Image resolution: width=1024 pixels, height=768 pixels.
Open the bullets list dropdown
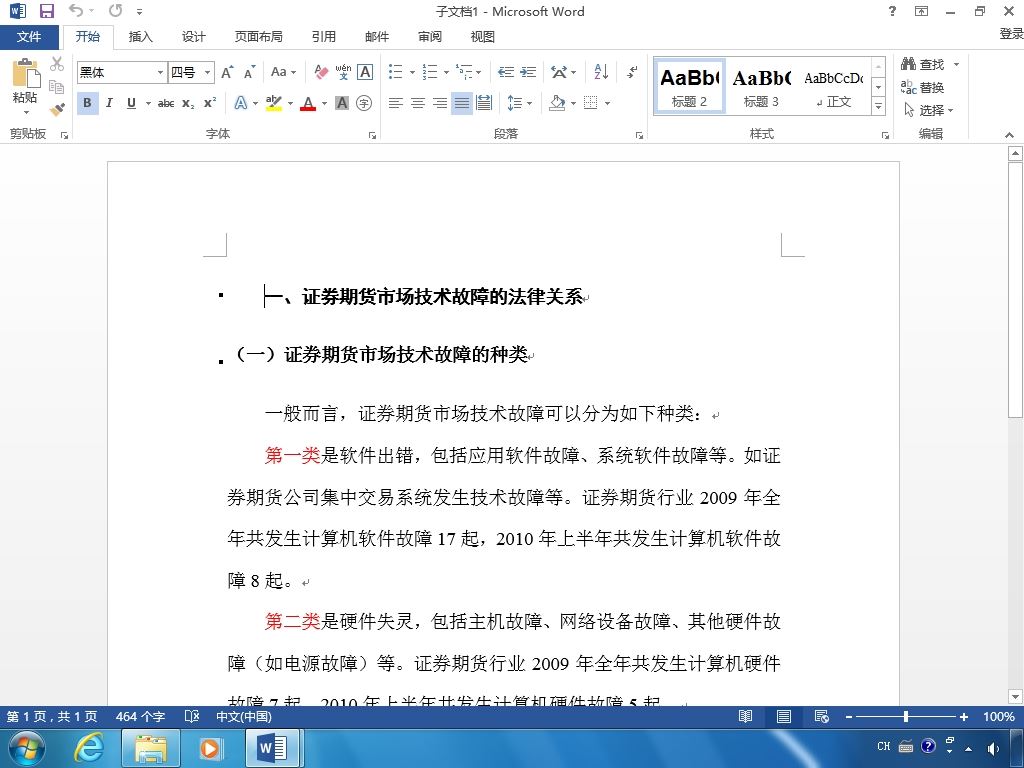coord(412,72)
